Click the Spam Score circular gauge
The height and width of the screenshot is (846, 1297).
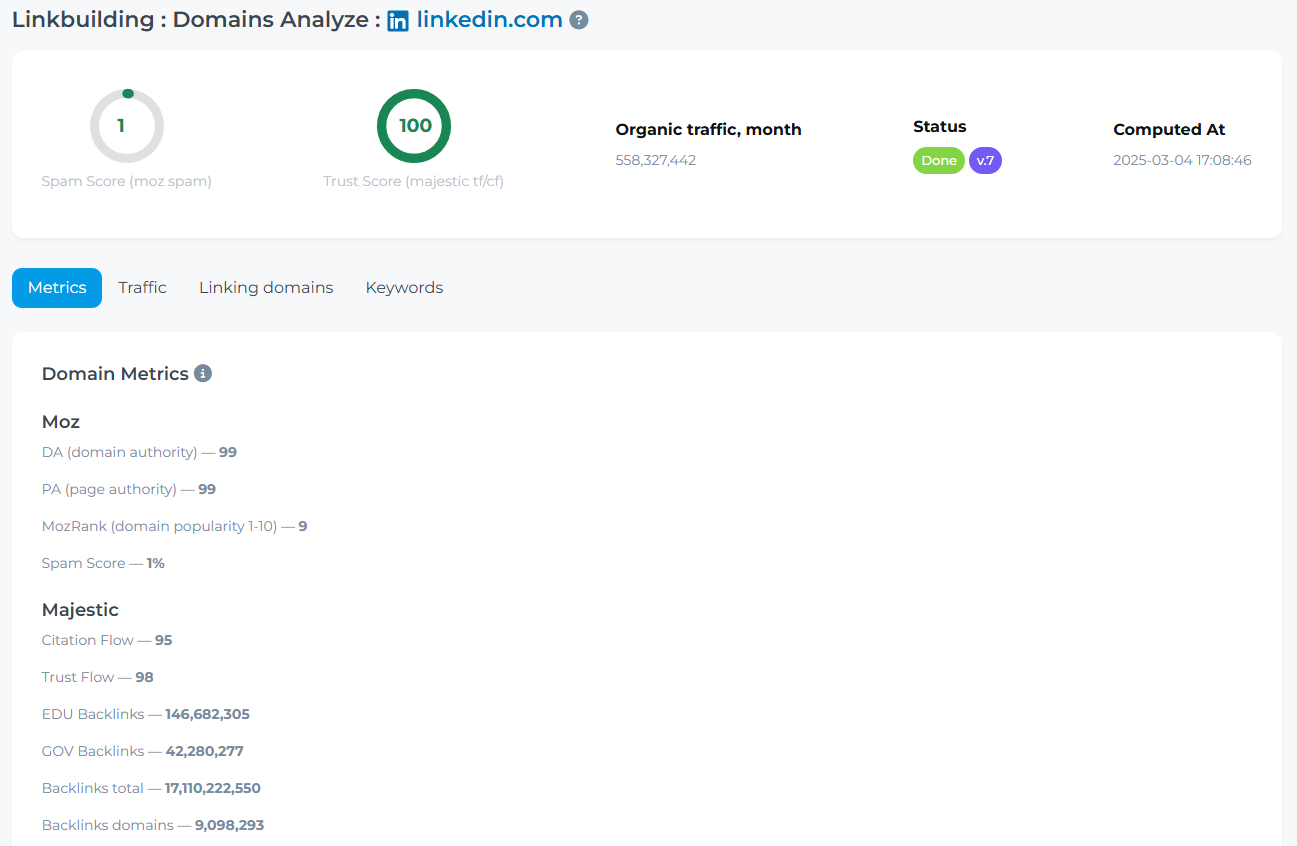coord(126,126)
